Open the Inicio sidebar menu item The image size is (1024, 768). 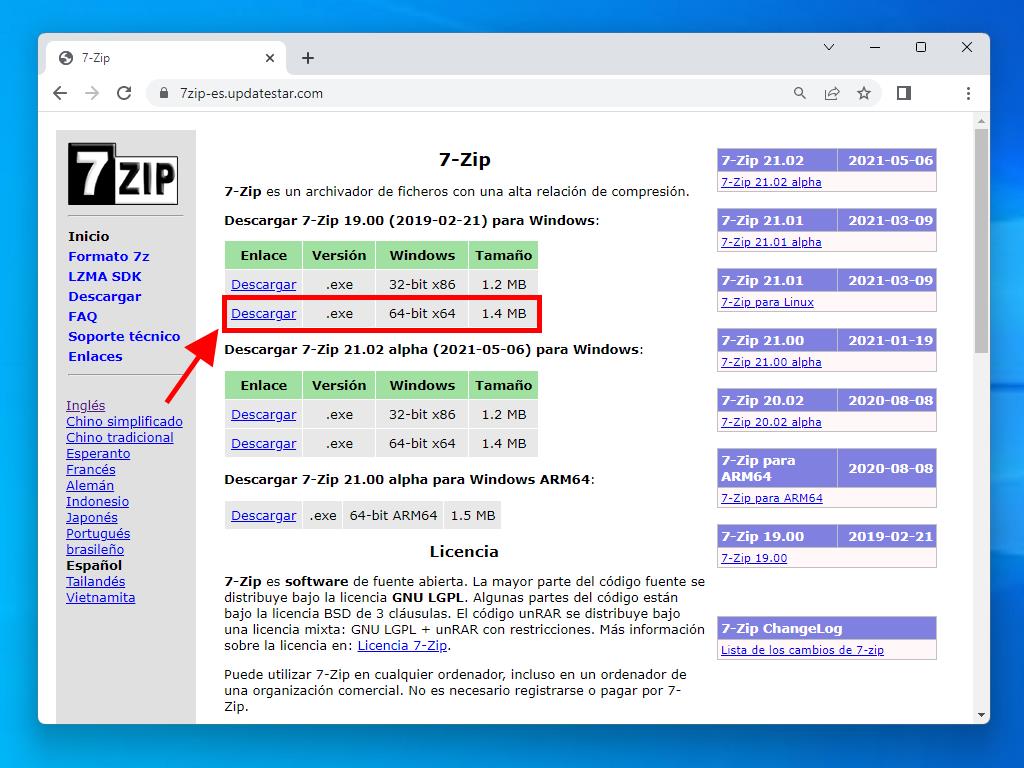point(89,236)
